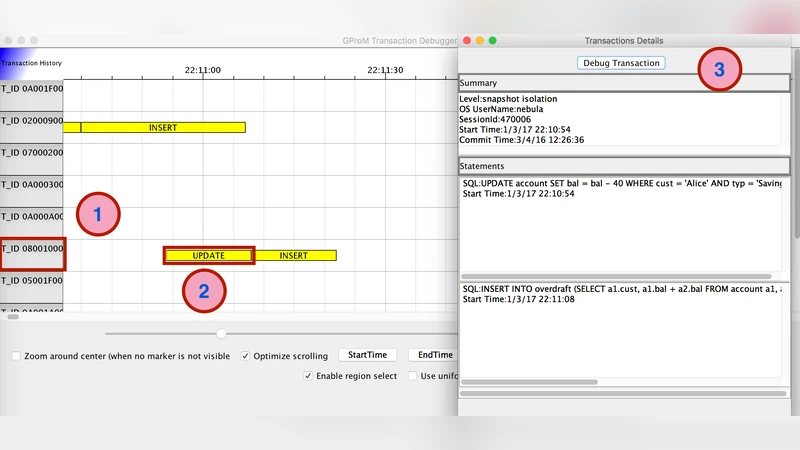The image size is (800, 450).
Task: Click horizontal scrollbar under UPDATE statement
Action: [x=615, y=276]
